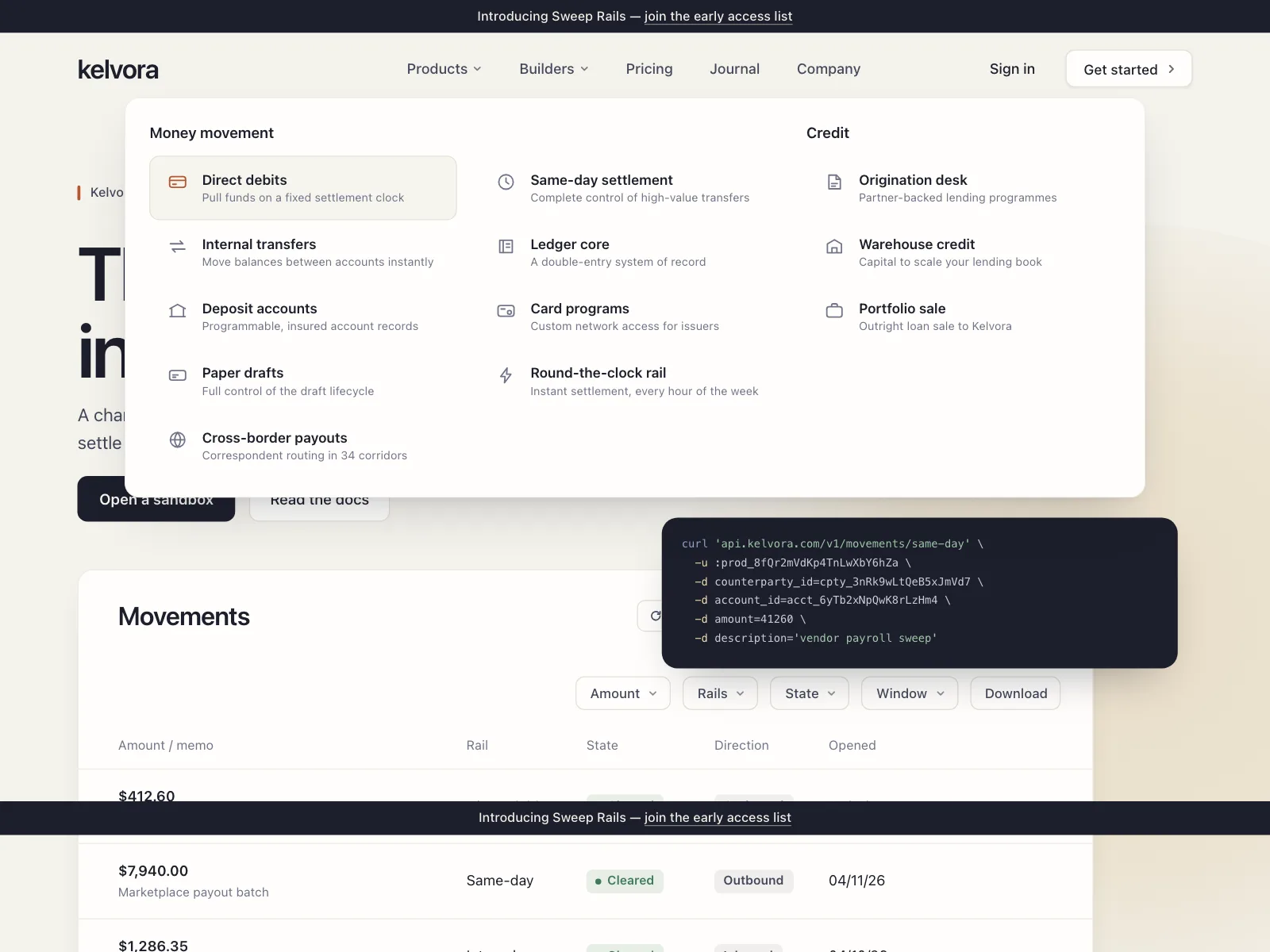
Task: Click the "description='vendor payroll sweep'" code line
Action: tap(816, 639)
